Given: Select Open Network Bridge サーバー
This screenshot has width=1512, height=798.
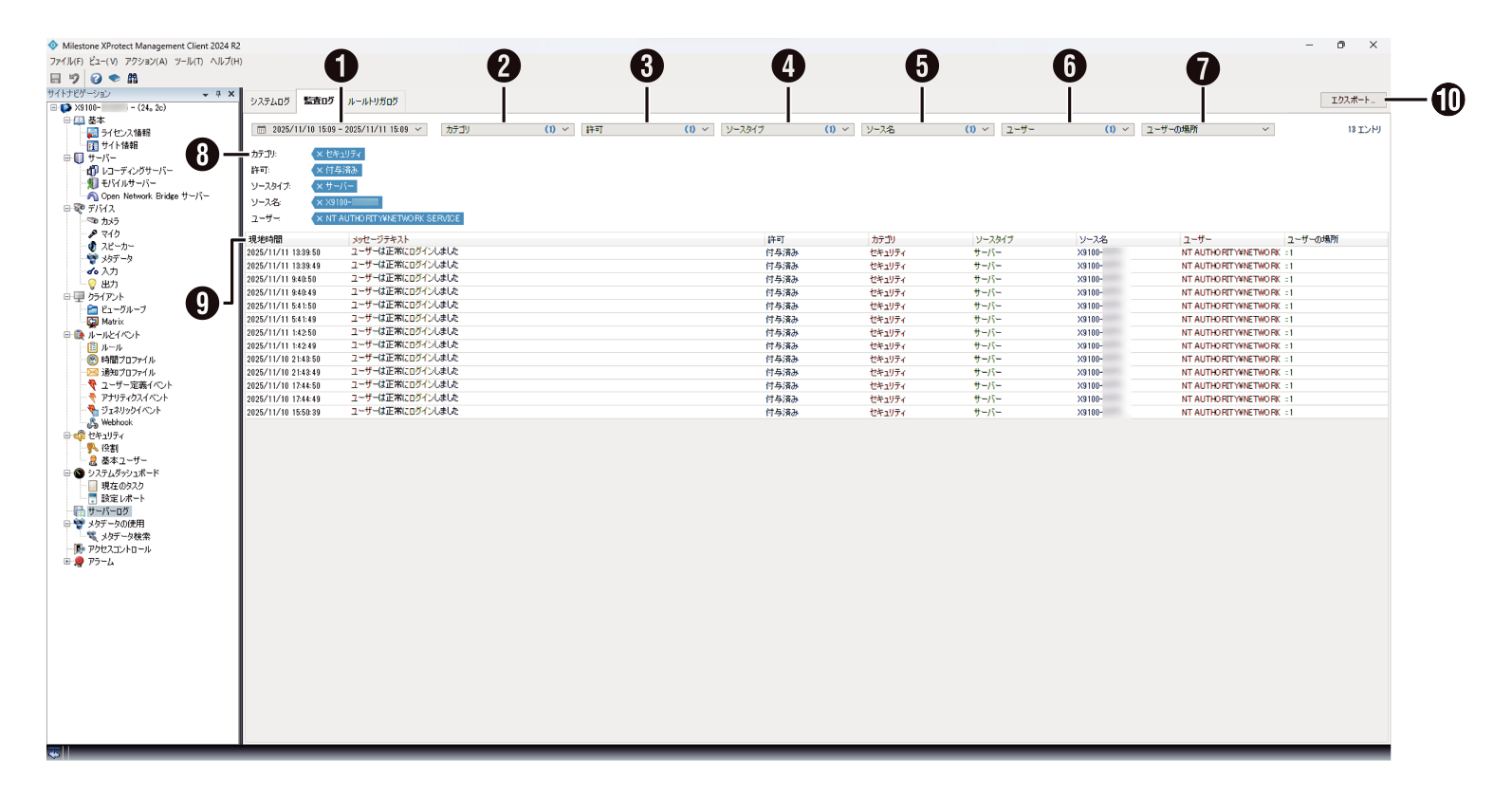Looking at the screenshot, I should pos(155,196).
